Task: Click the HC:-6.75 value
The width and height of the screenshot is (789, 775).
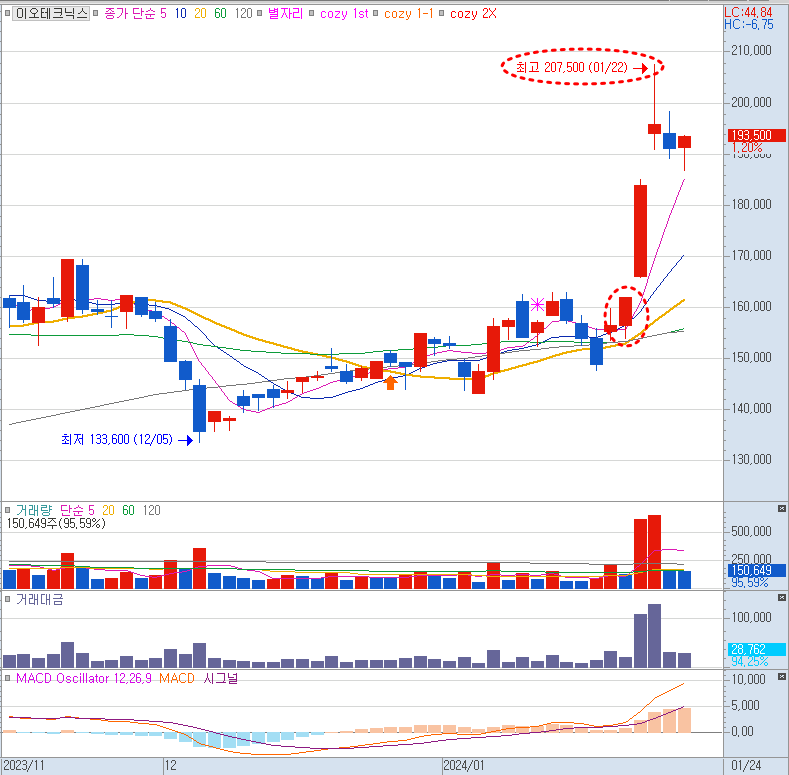Action: 749,25
